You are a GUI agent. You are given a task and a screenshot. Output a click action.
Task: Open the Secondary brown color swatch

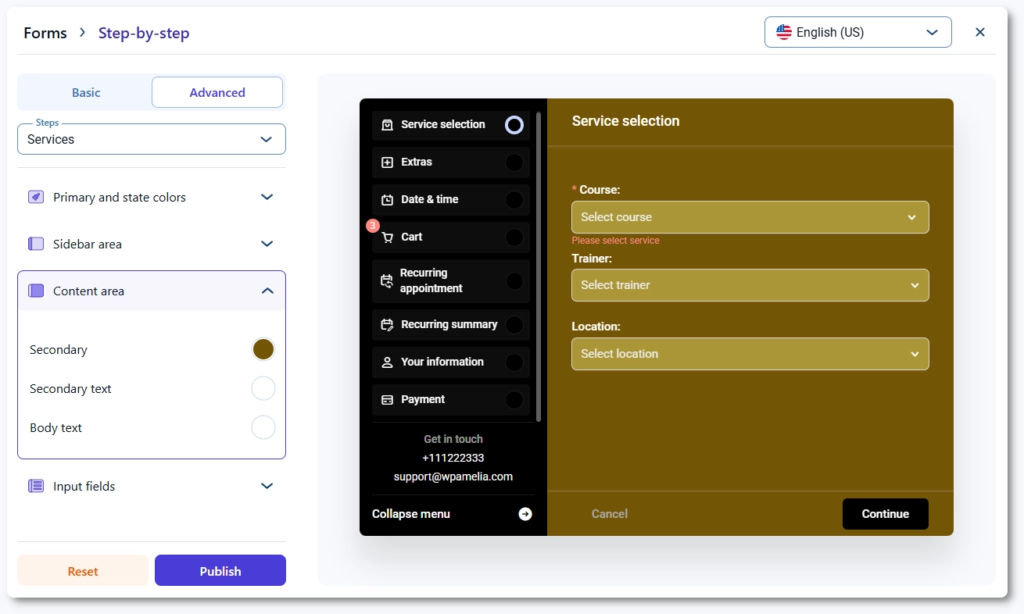point(263,349)
